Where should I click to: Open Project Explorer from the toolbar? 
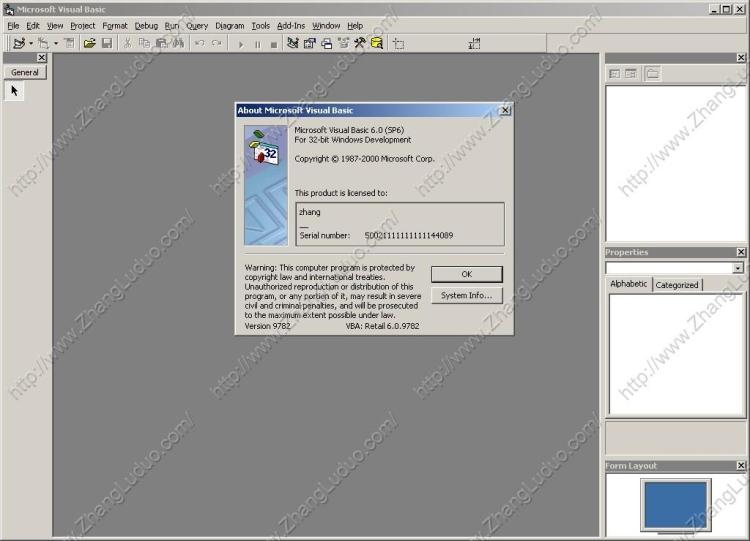click(x=293, y=44)
